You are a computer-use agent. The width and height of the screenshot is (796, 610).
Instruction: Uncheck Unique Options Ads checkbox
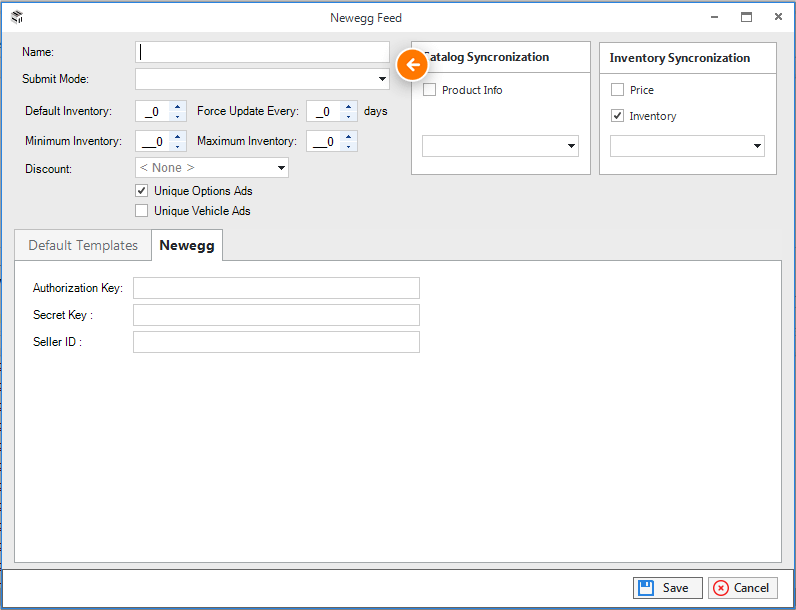point(142,191)
